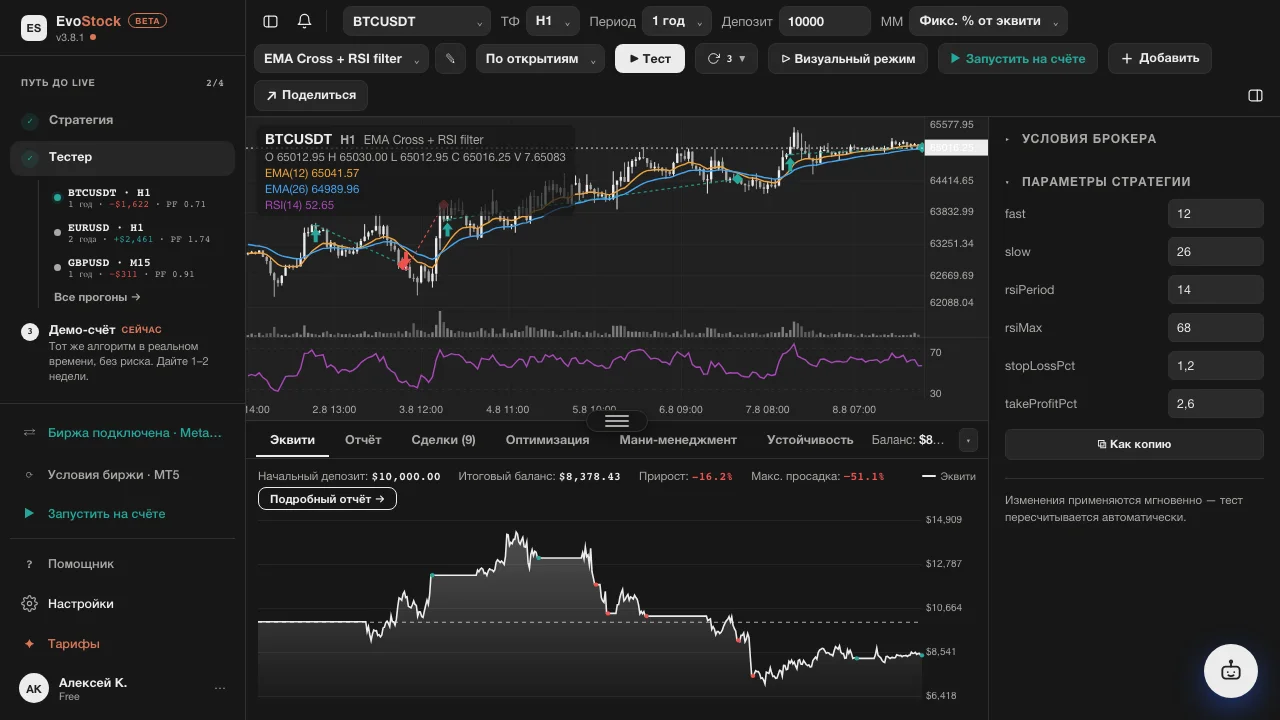Open Помощник in sidebar
1280x720 pixels.
122,564
